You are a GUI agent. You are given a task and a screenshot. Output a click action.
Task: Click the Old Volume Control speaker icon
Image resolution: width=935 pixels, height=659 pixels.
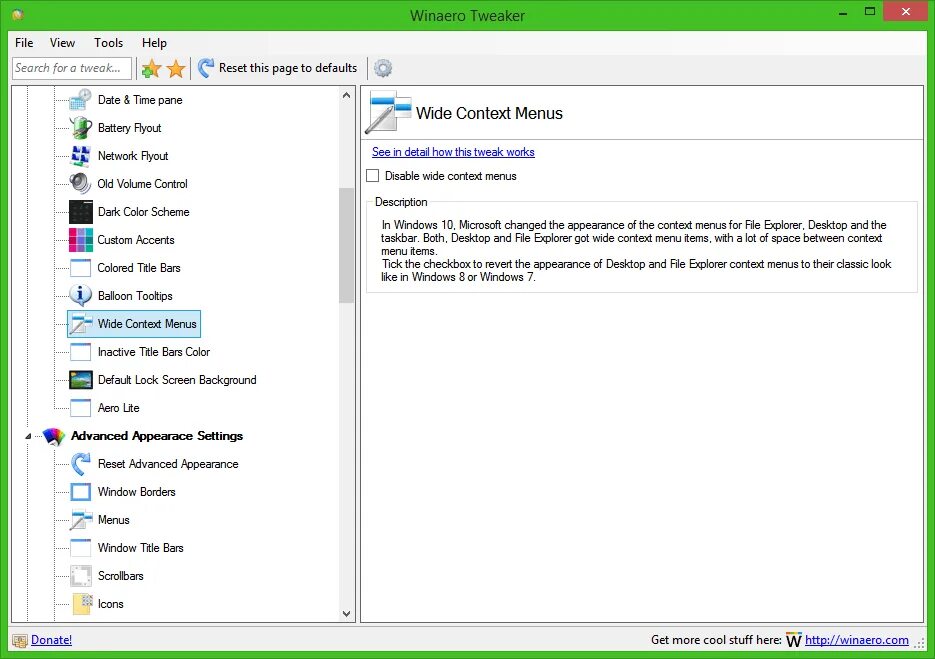click(x=81, y=184)
